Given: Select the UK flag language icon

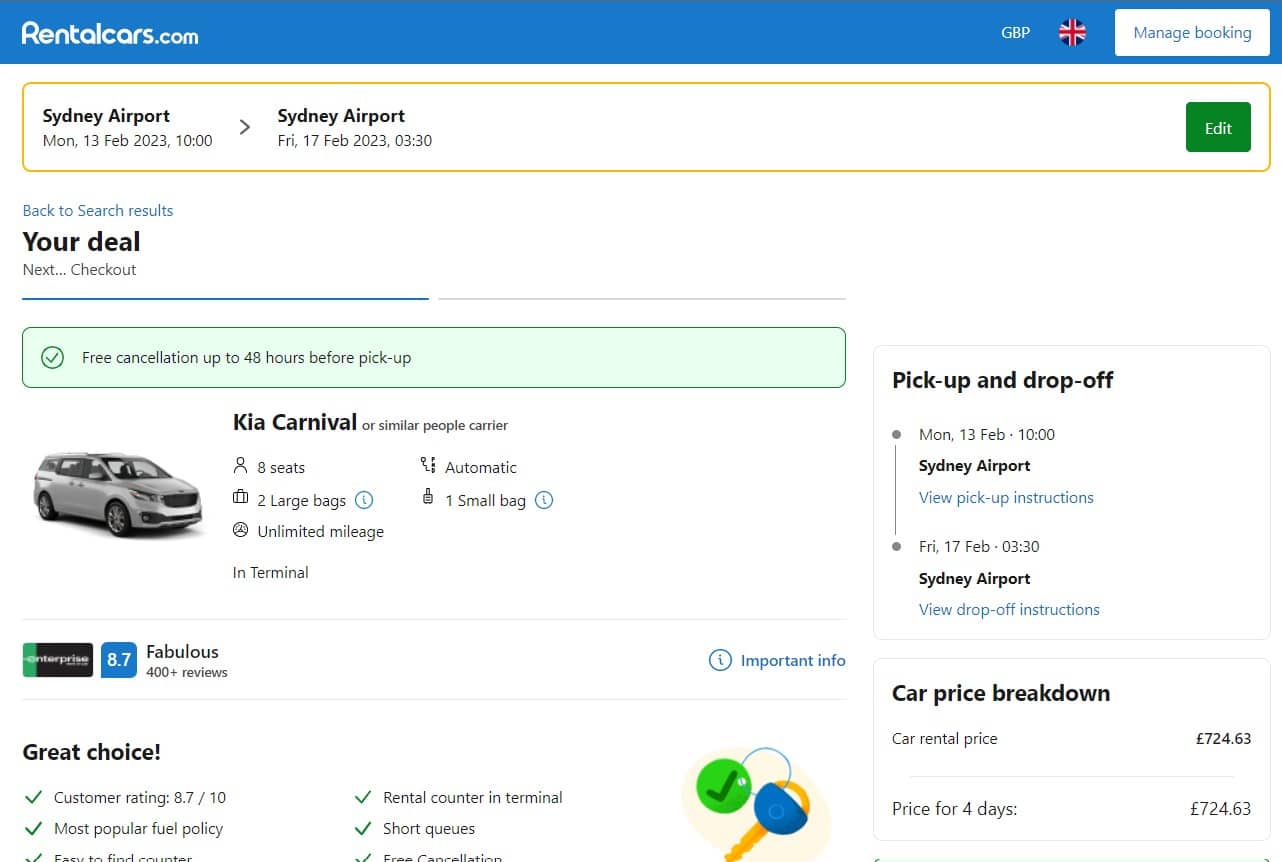Looking at the screenshot, I should (x=1072, y=33).
